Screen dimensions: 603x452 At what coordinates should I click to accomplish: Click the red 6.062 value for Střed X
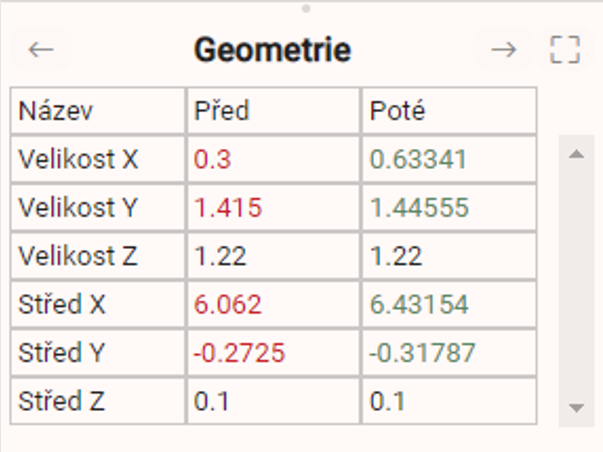pos(228,305)
